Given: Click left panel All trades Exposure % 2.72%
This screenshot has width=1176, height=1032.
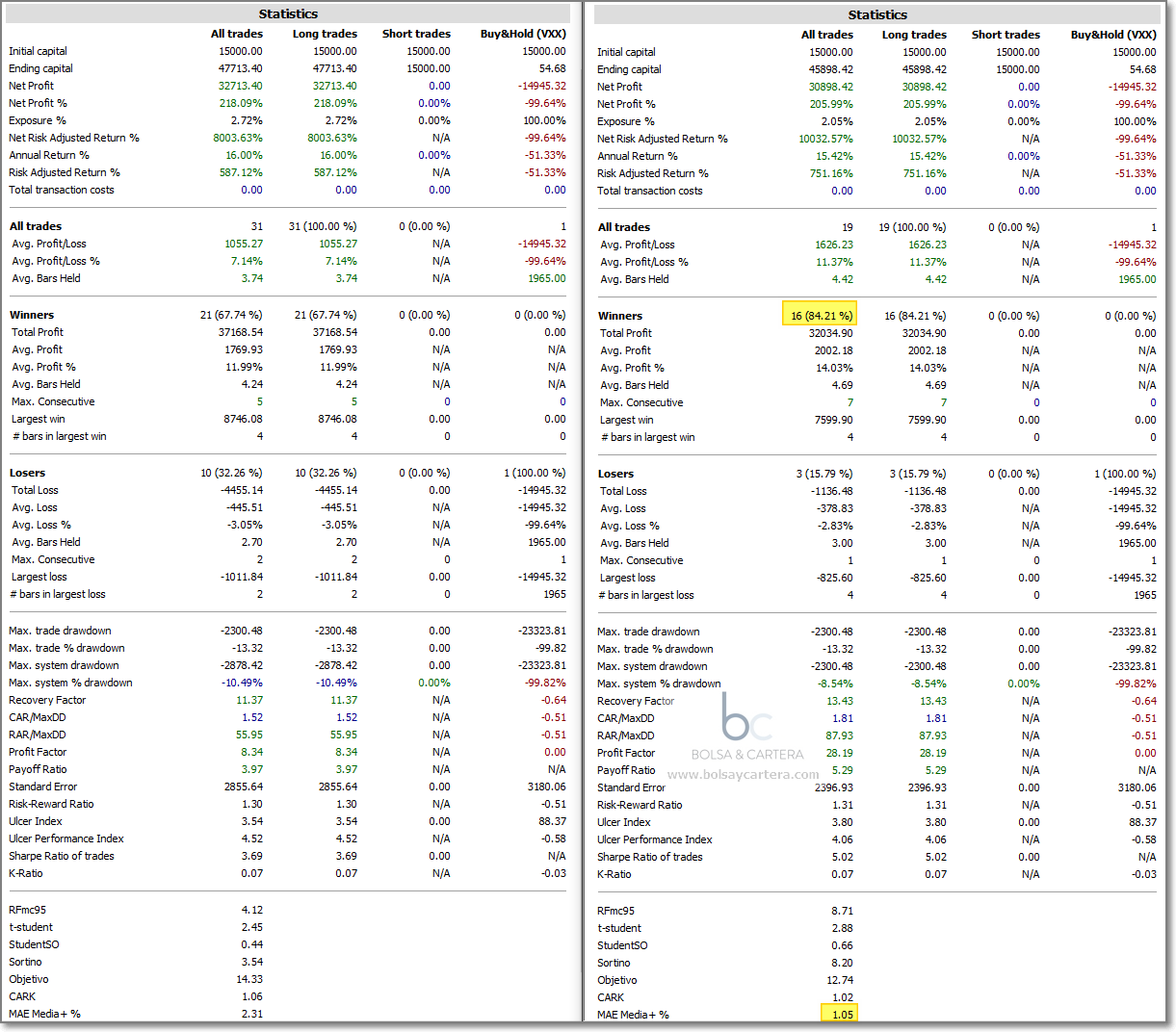Looking at the screenshot, I should [x=247, y=120].
